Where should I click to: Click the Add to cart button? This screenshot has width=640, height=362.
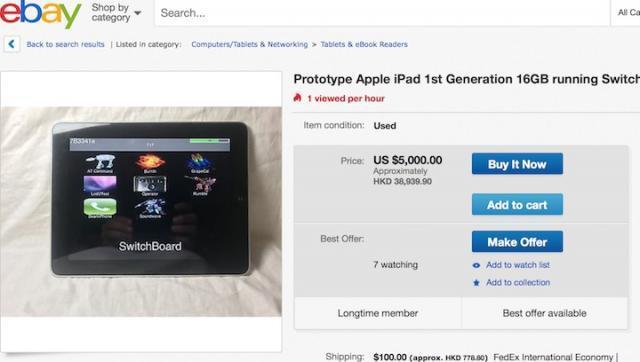[x=517, y=204]
